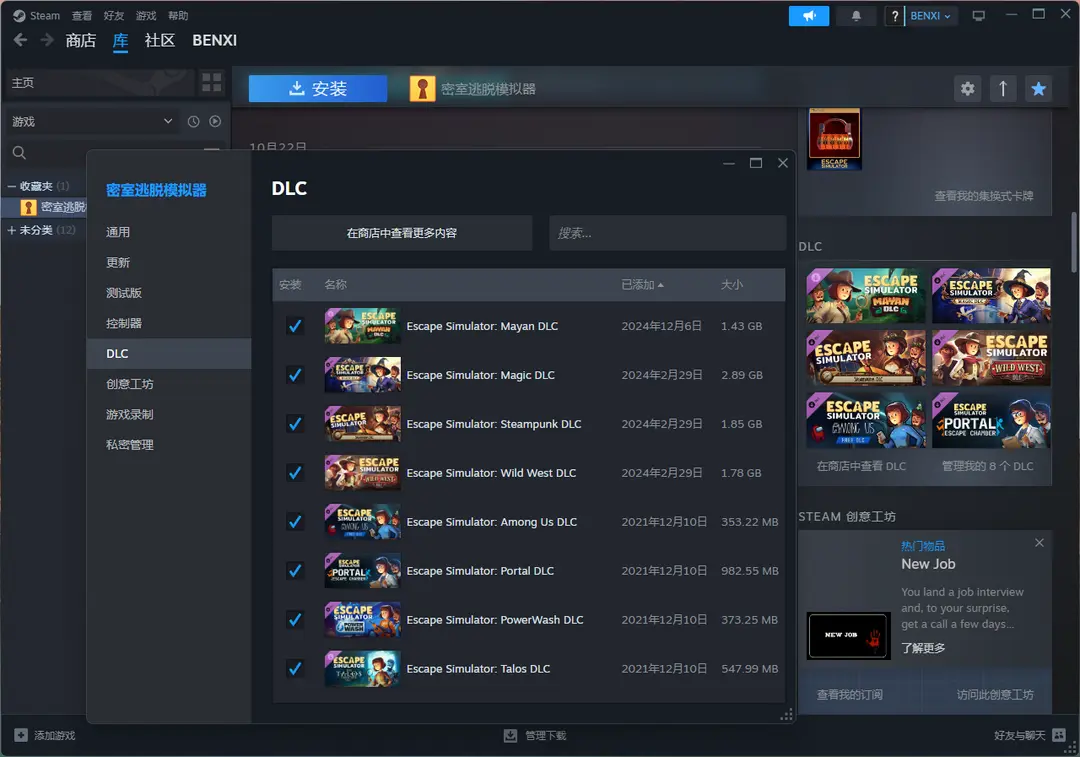Uncheck Escape Simulator: Mayan DLC install
Image resolution: width=1080 pixels, height=757 pixels.
click(x=295, y=326)
